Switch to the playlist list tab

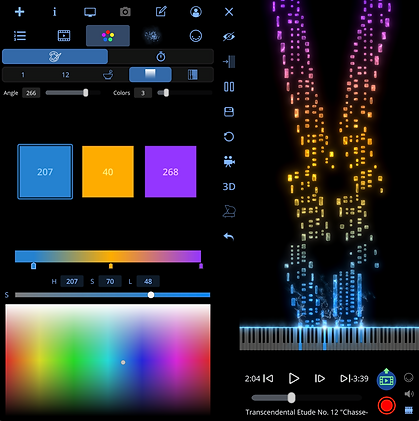(x=20, y=36)
